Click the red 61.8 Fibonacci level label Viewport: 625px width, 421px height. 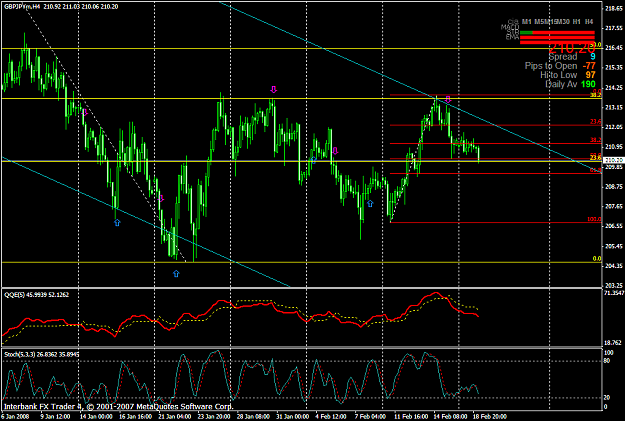click(x=596, y=170)
